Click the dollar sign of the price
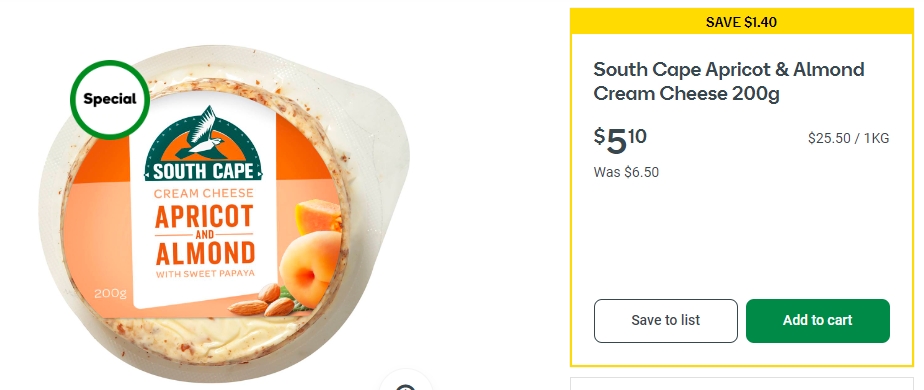 click(x=599, y=137)
